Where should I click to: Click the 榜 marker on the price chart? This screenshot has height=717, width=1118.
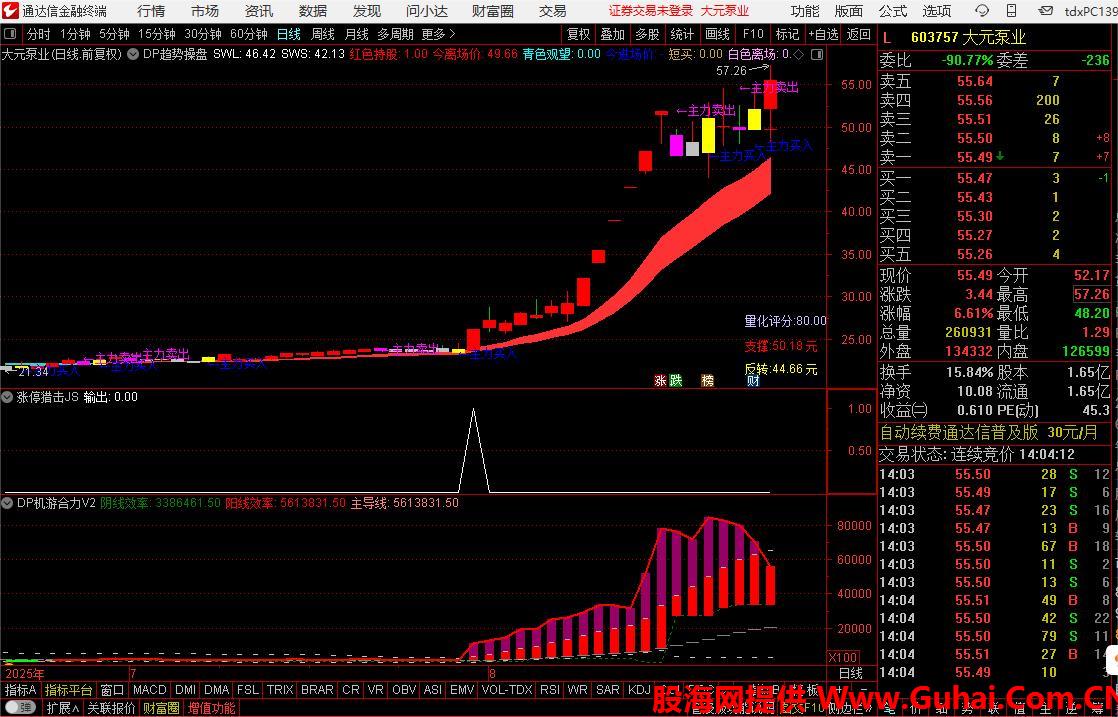coord(707,381)
